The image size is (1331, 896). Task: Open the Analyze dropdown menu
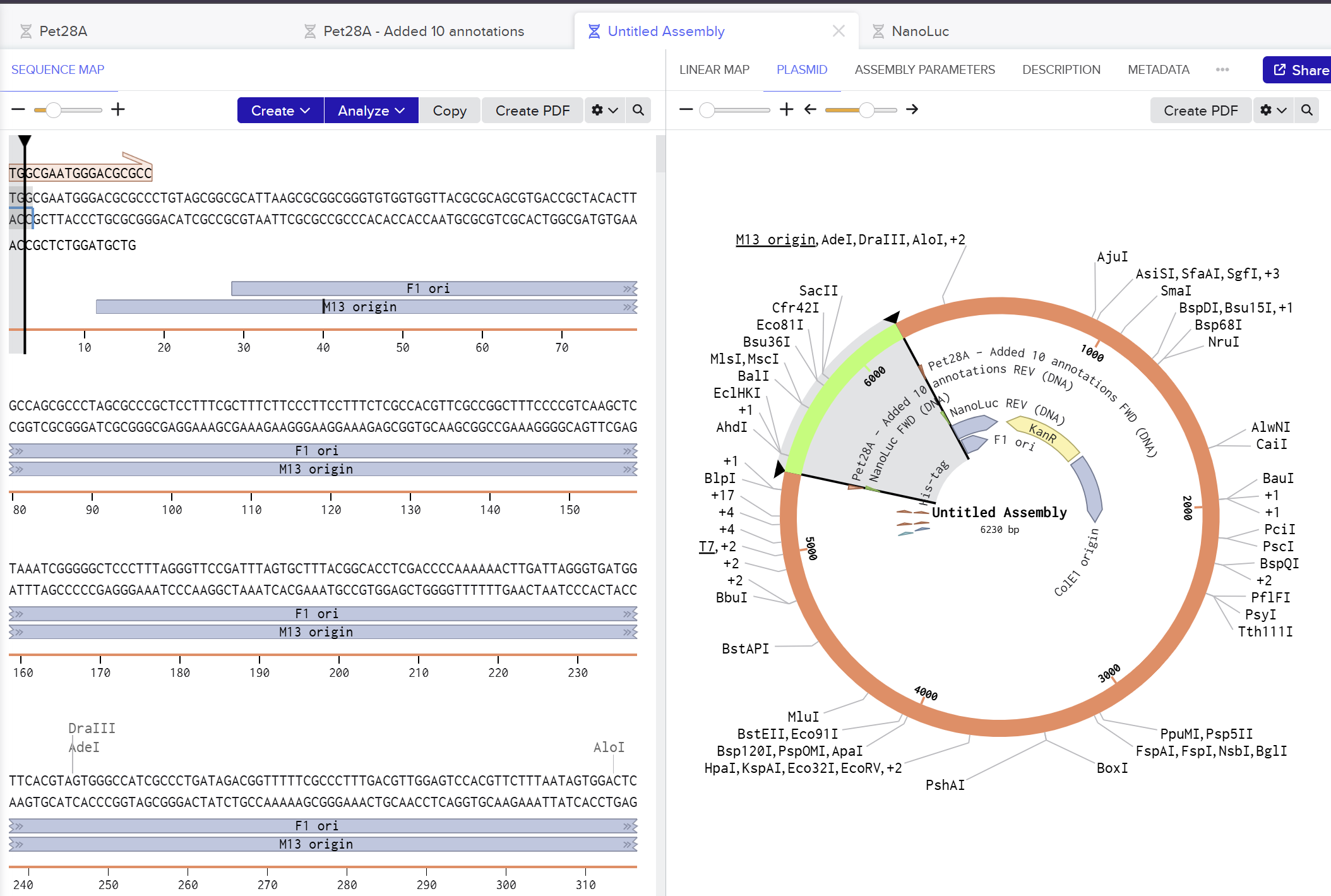click(x=371, y=111)
